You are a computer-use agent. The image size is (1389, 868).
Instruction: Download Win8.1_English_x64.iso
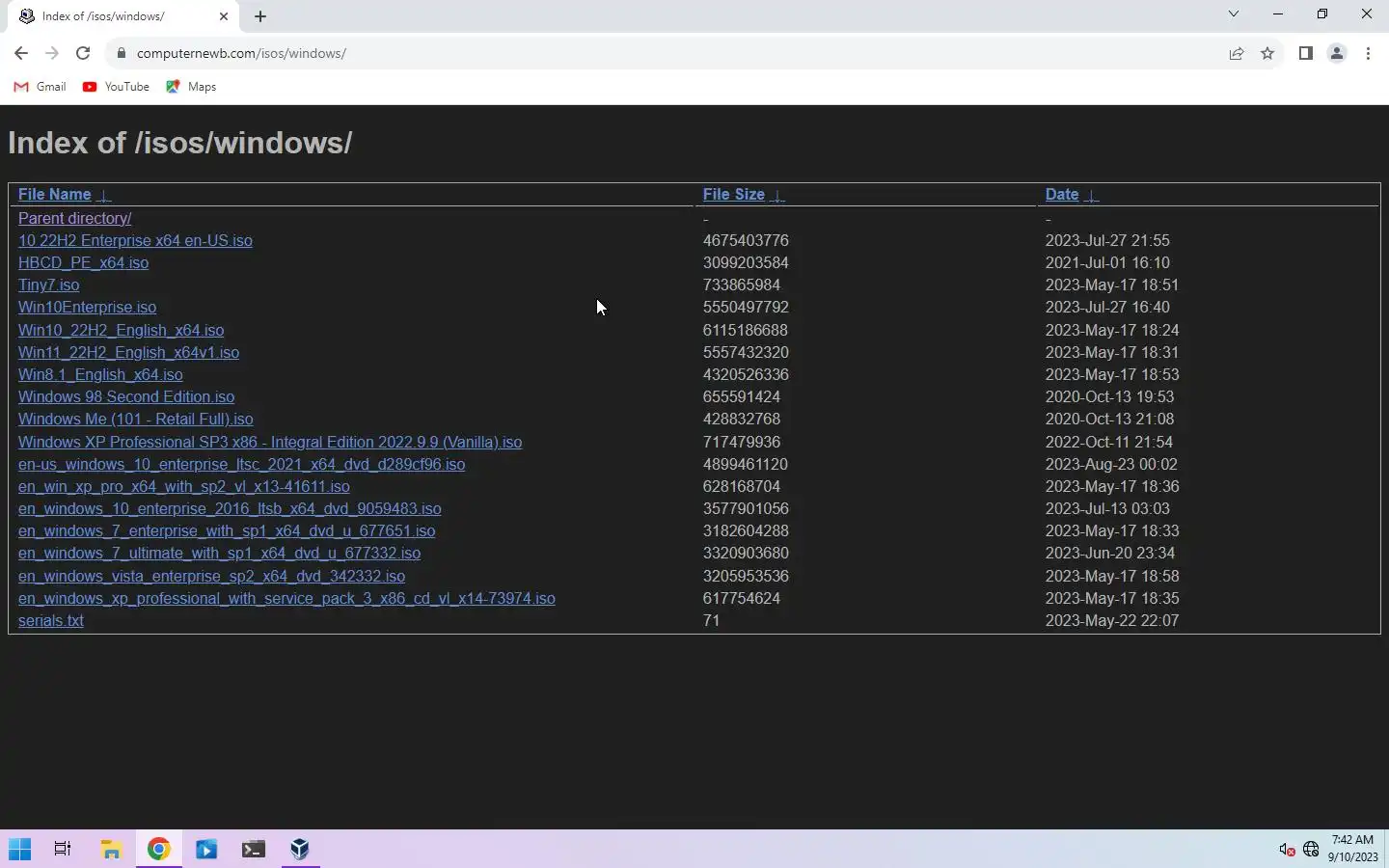100,375
